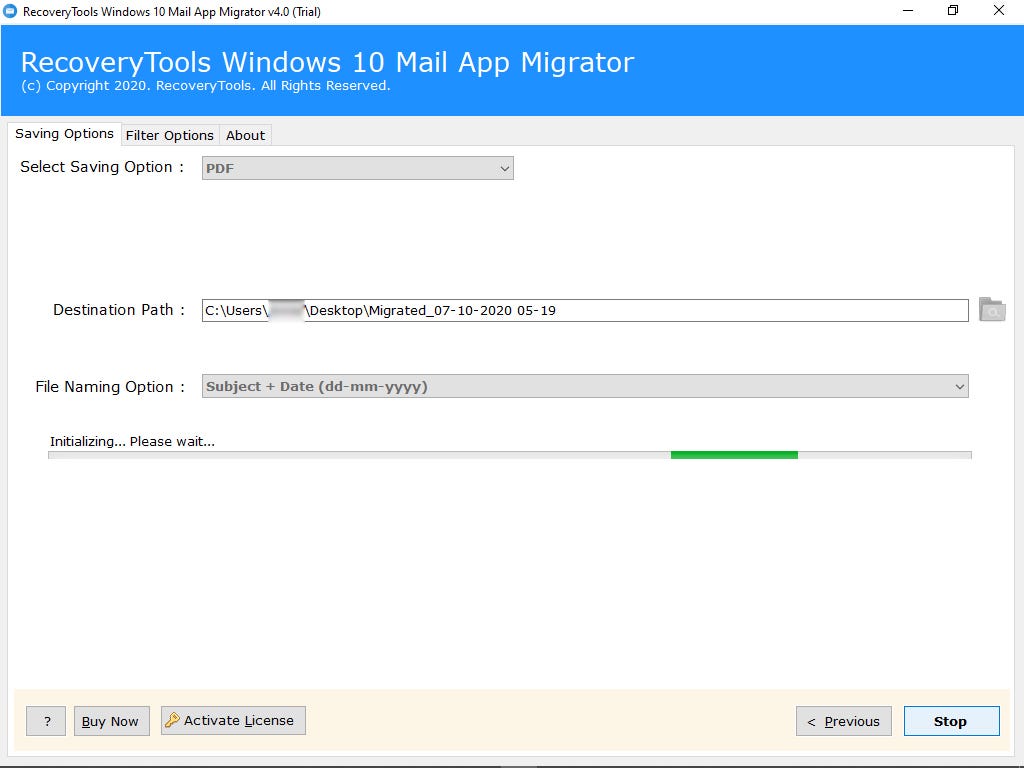Click the key icon on Activate License button

pos(172,720)
